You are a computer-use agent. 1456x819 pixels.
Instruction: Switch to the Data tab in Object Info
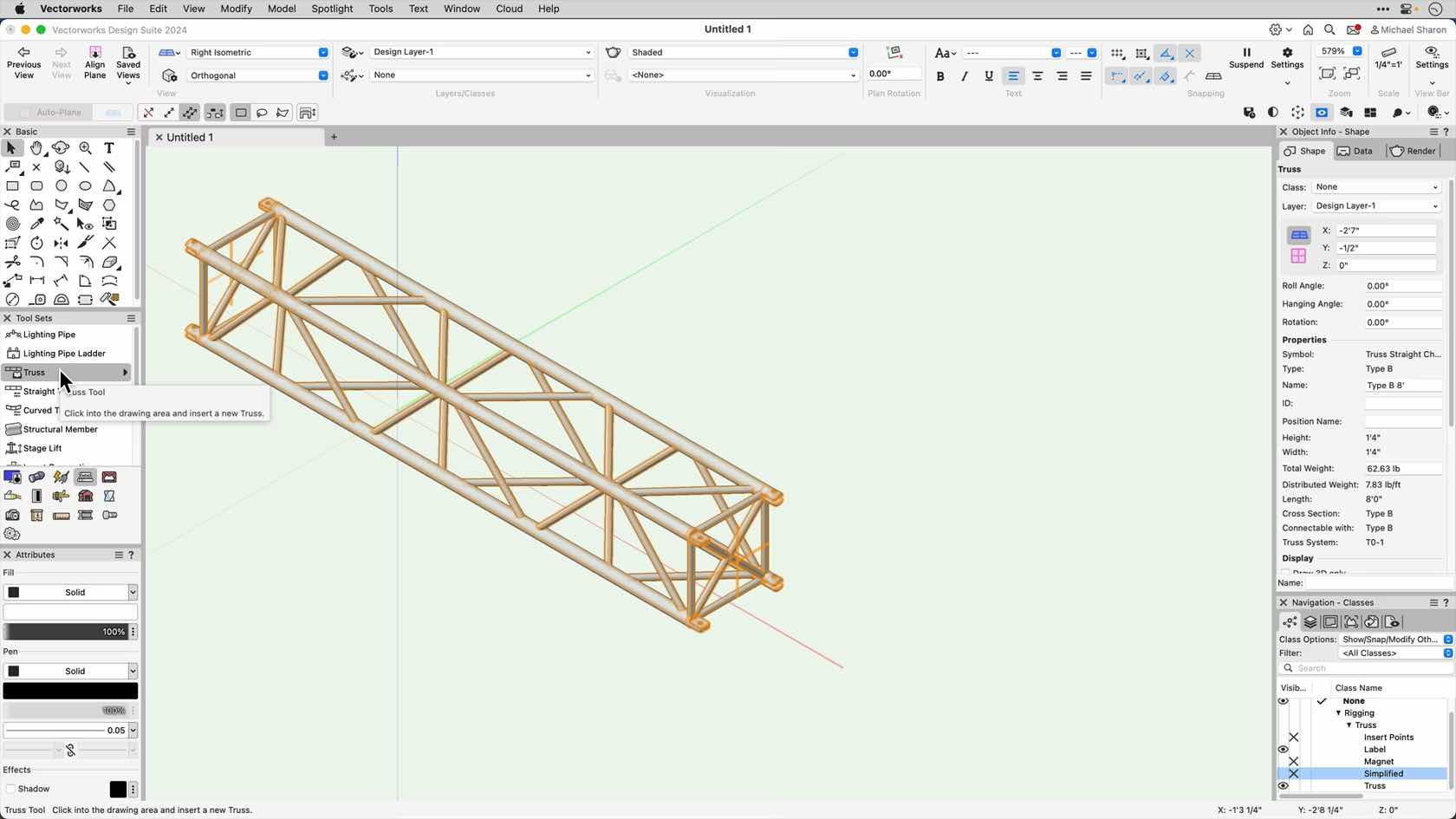(x=1356, y=150)
